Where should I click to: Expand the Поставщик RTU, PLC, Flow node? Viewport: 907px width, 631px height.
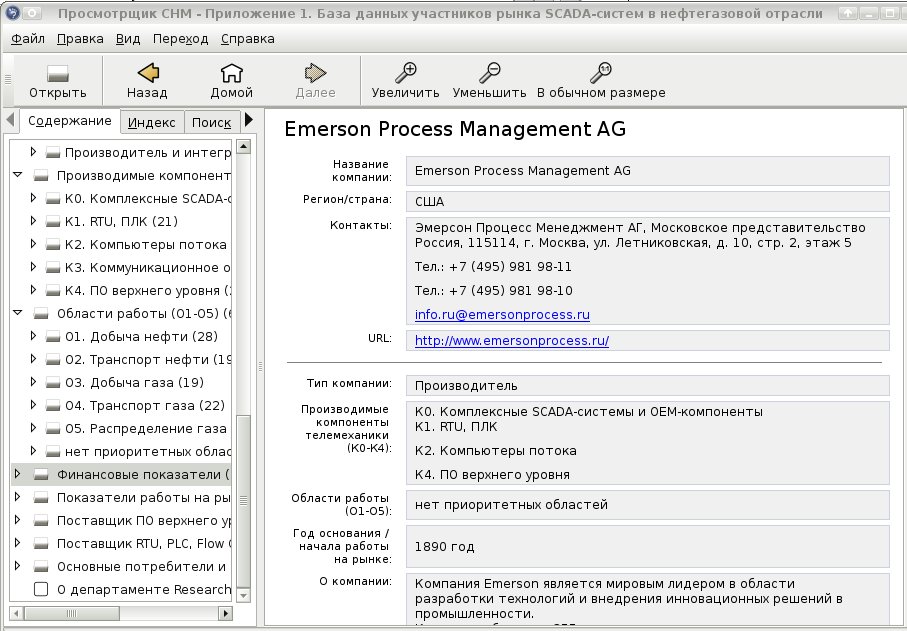17,543
